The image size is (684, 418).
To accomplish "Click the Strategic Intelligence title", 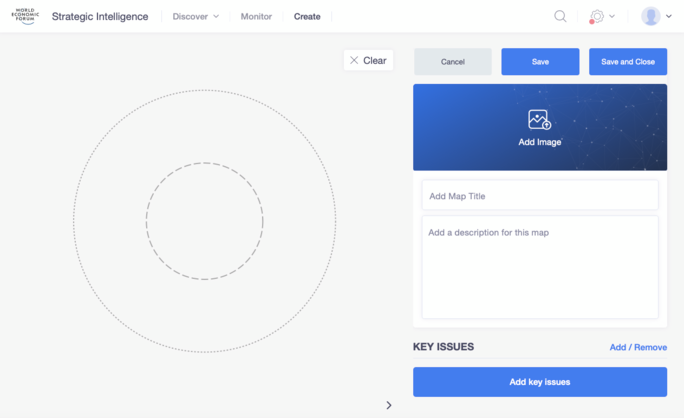I will click(x=100, y=17).
